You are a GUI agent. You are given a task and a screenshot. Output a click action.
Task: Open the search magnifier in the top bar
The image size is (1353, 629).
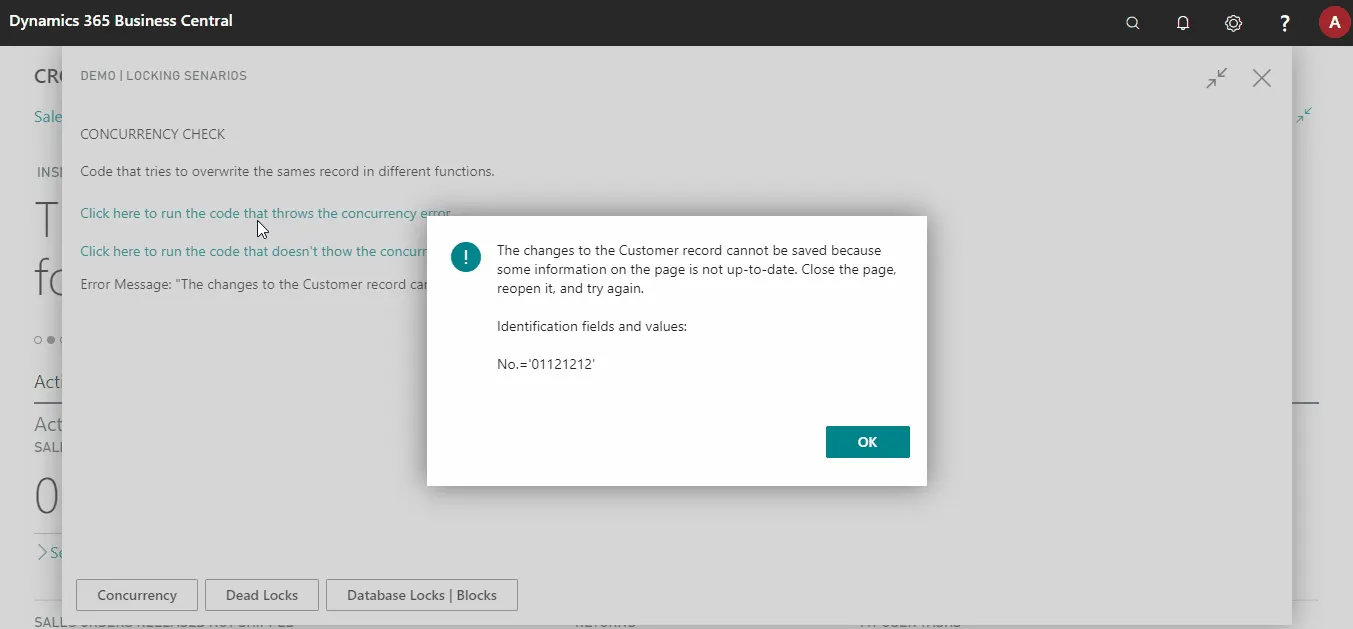pyautogui.click(x=1132, y=23)
